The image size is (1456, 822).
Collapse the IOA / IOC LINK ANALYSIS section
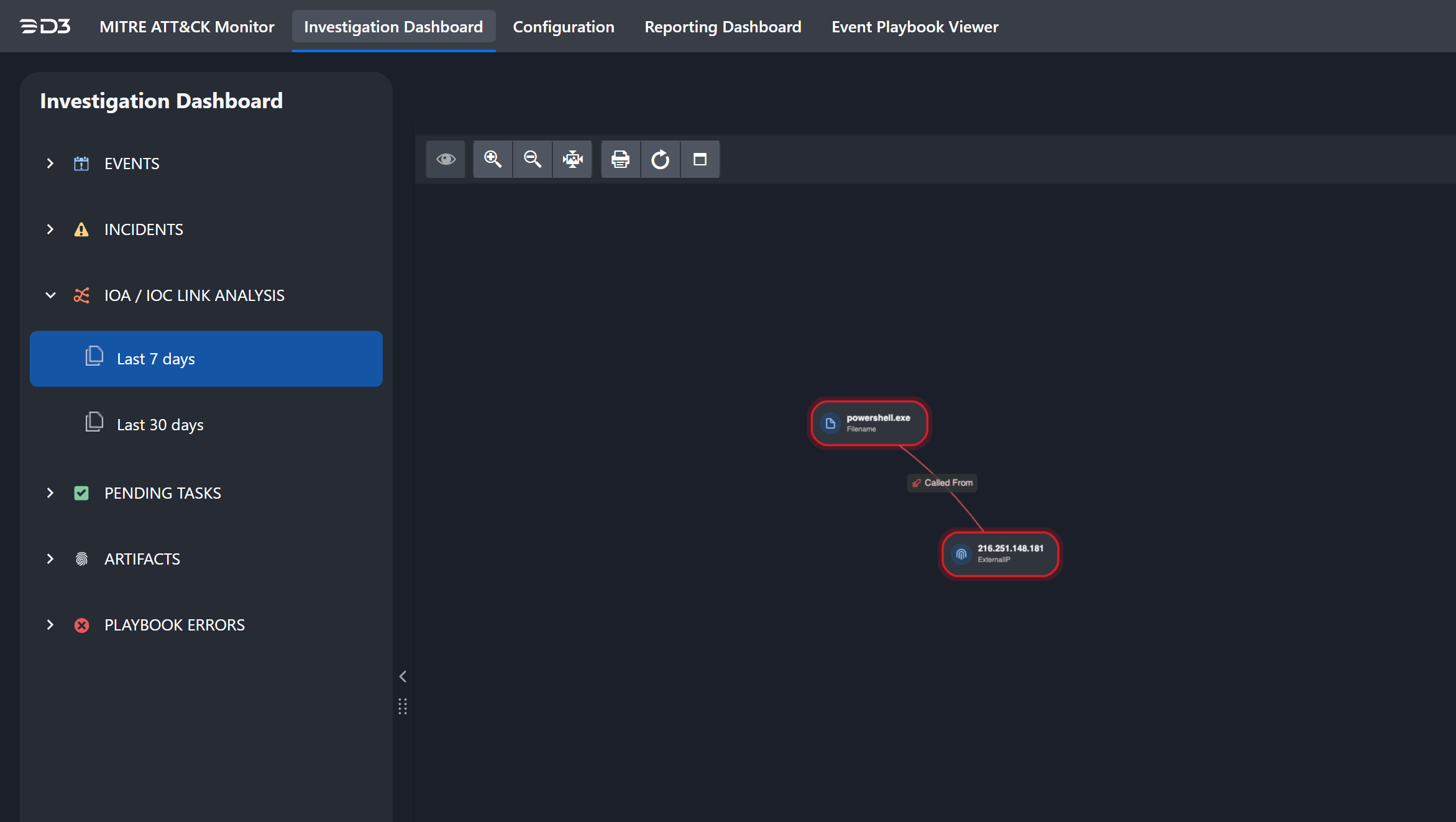(50, 295)
